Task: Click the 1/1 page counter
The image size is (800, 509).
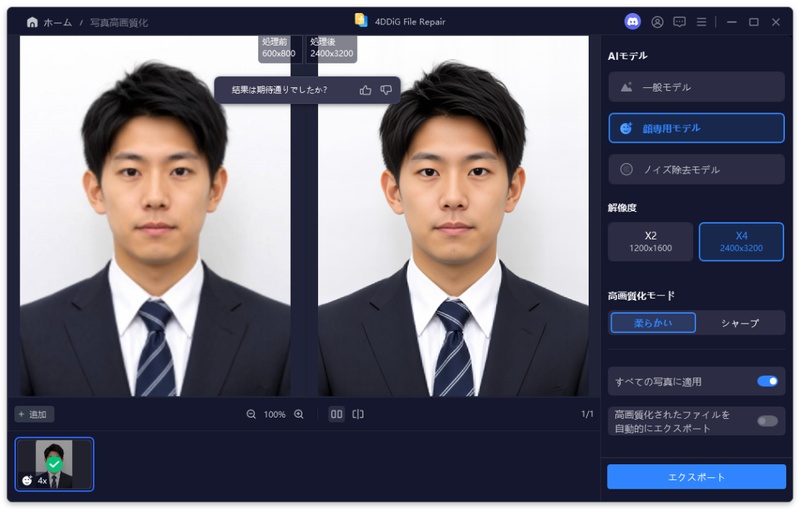Action: tap(587, 414)
